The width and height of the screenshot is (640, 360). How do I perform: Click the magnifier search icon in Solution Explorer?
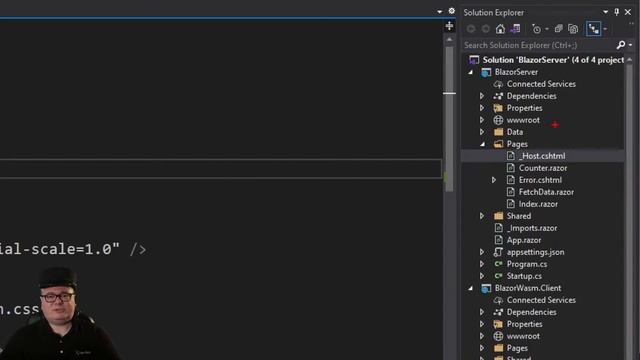[621, 45]
